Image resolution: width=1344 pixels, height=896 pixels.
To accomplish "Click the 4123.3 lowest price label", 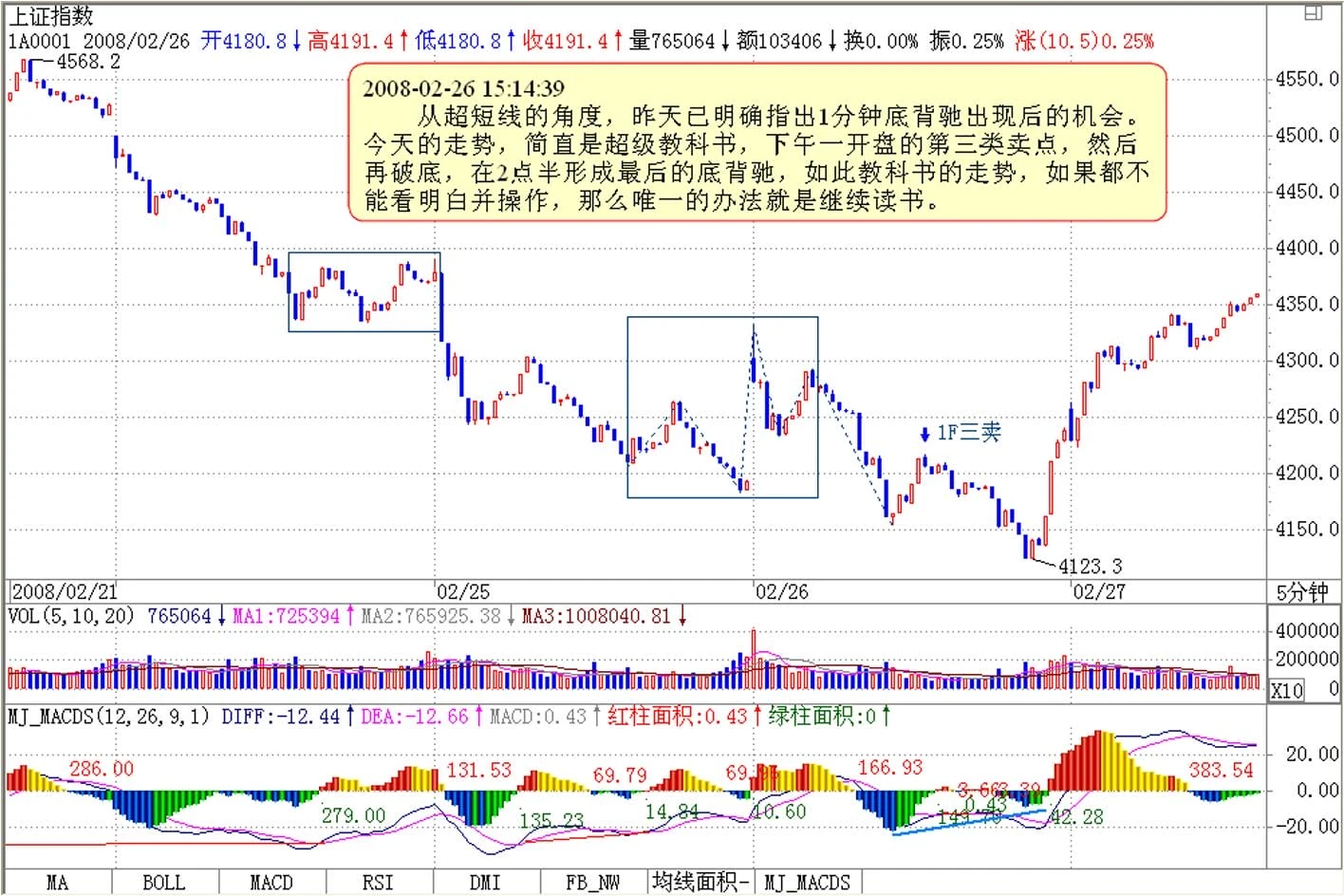I will [1090, 567].
